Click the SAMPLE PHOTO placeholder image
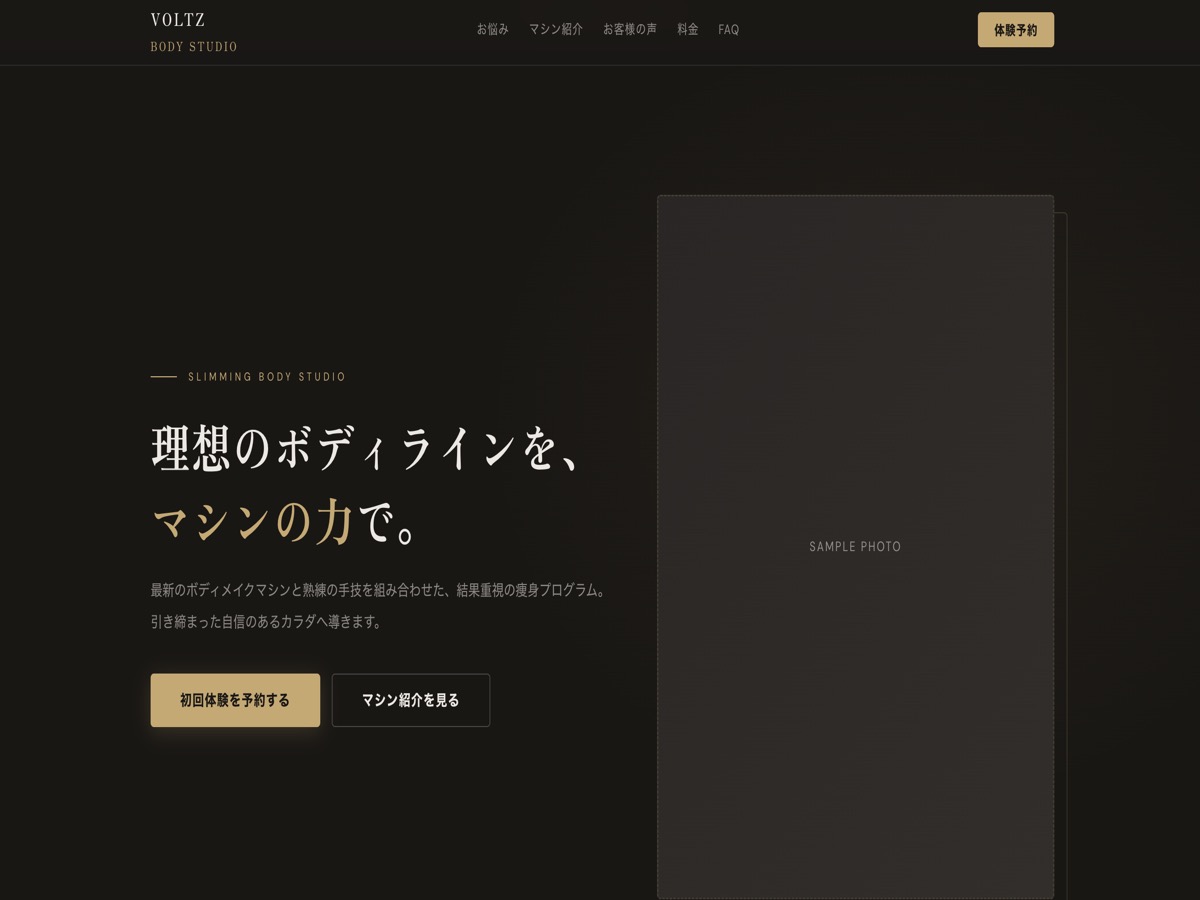The image size is (1200, 900). 855,547
